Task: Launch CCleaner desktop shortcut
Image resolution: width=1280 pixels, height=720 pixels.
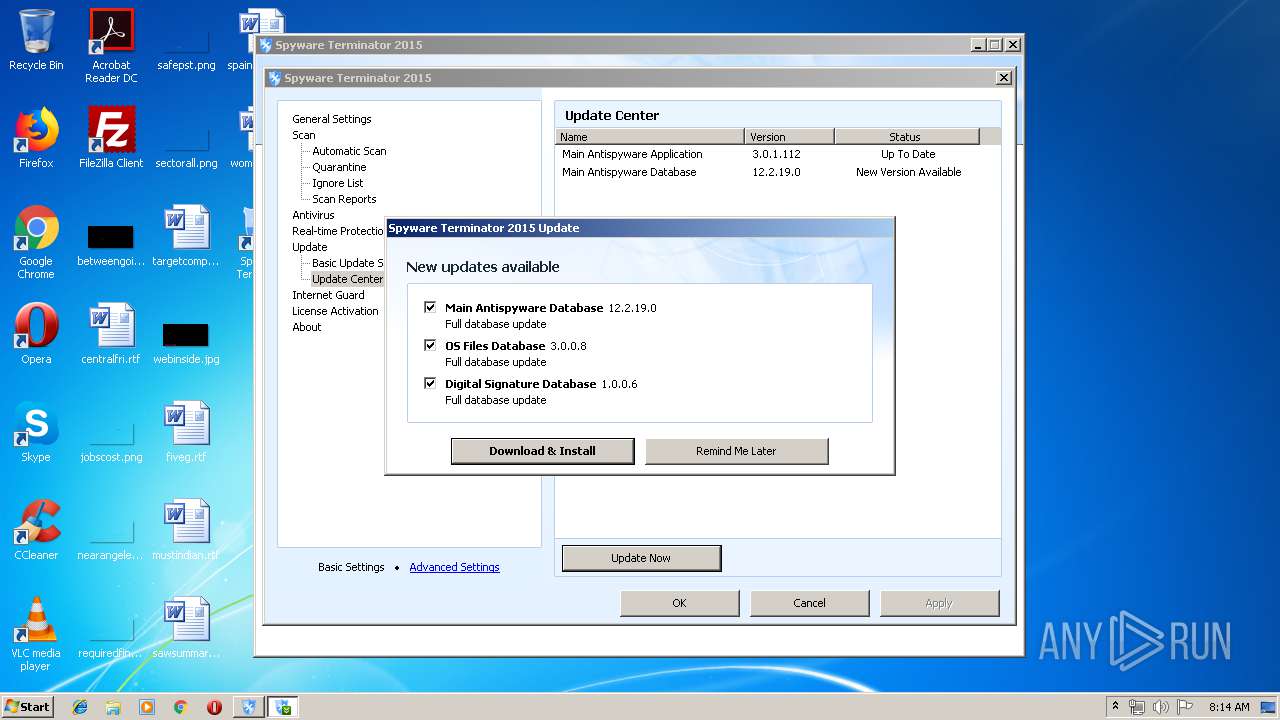Action: point(36,530)
